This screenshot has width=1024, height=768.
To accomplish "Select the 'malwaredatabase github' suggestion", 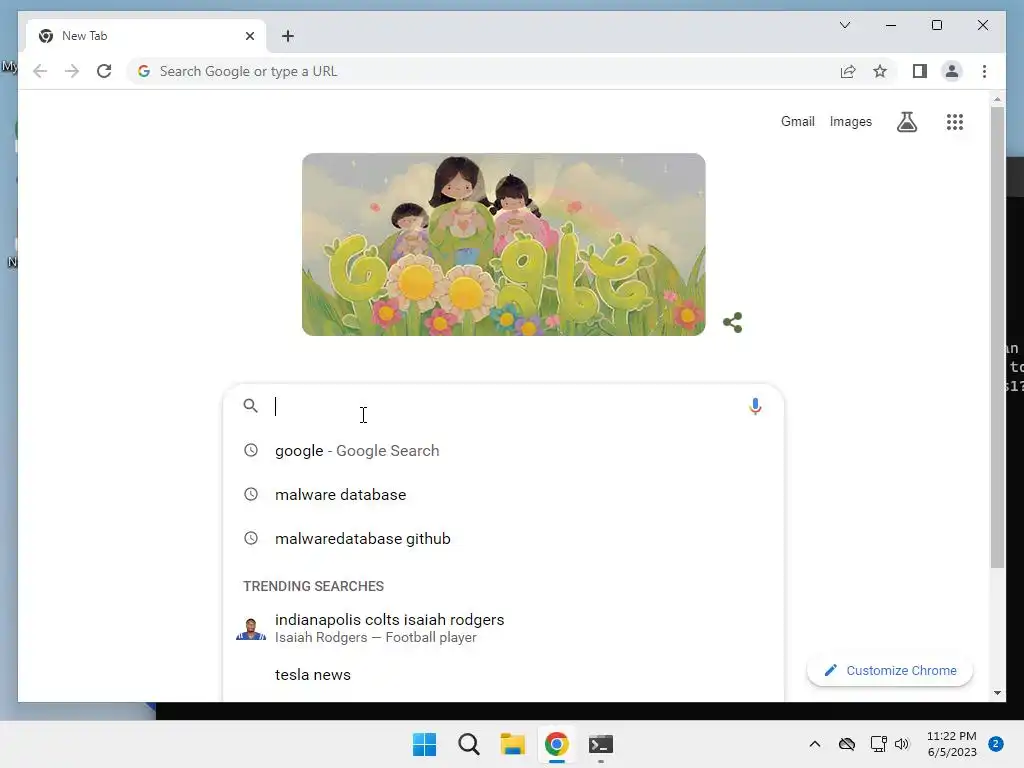I will click(x=503, y=539).
